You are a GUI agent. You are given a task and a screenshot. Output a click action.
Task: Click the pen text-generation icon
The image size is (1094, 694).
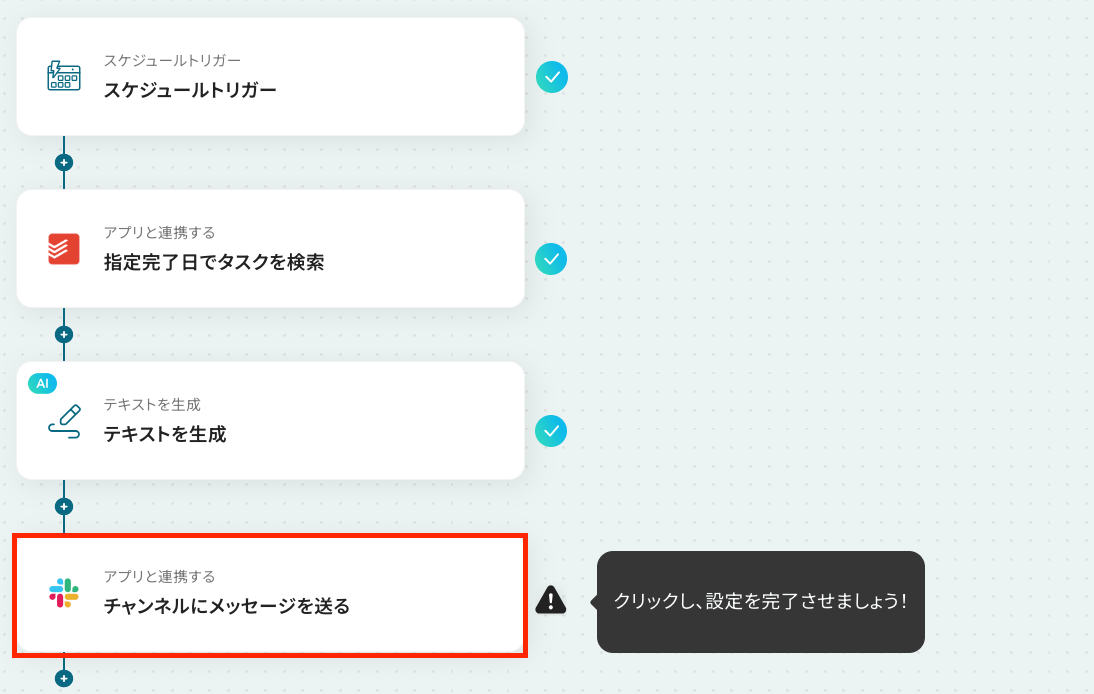[64, 421]
